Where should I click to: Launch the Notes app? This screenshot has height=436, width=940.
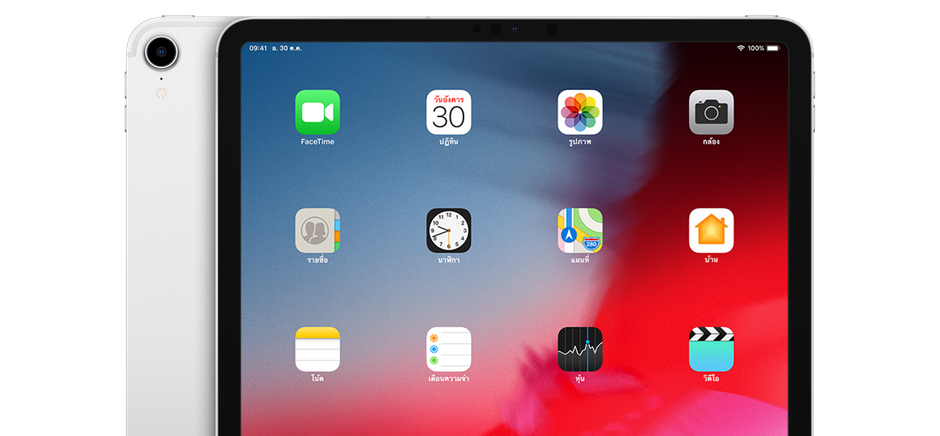pos(317,349)
